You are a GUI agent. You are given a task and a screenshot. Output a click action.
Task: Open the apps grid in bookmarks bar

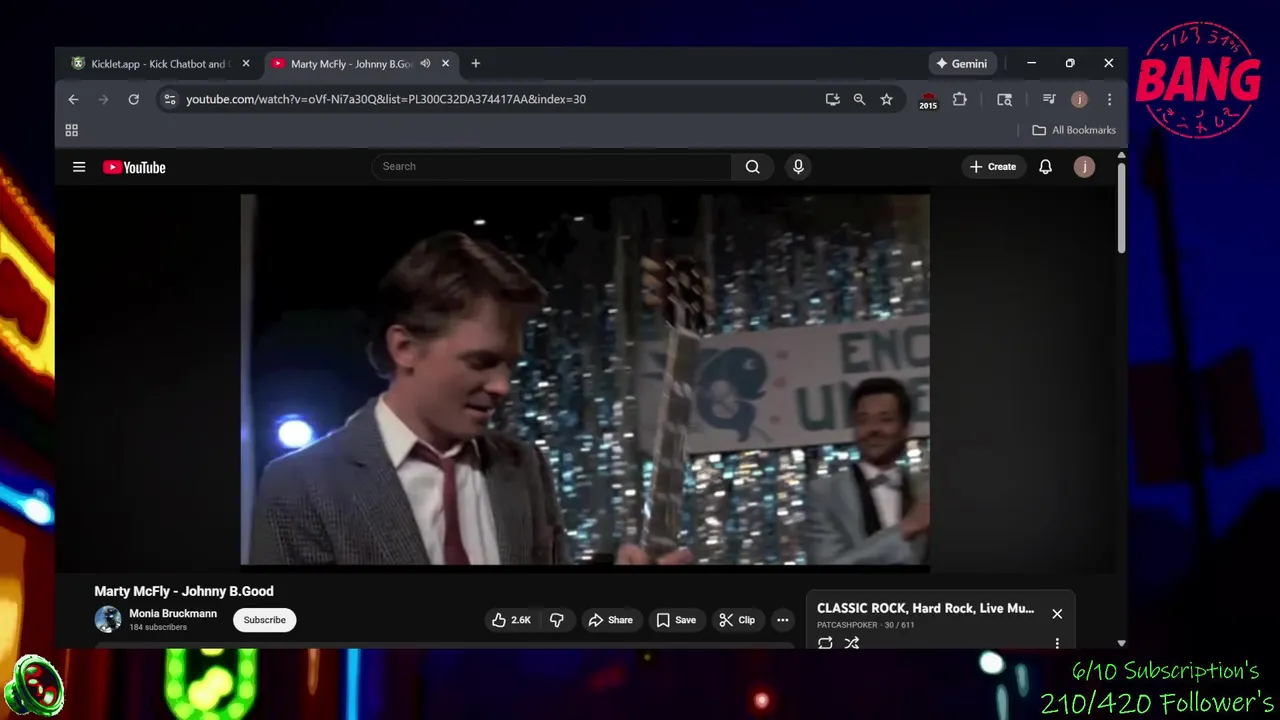coord(72,130)
